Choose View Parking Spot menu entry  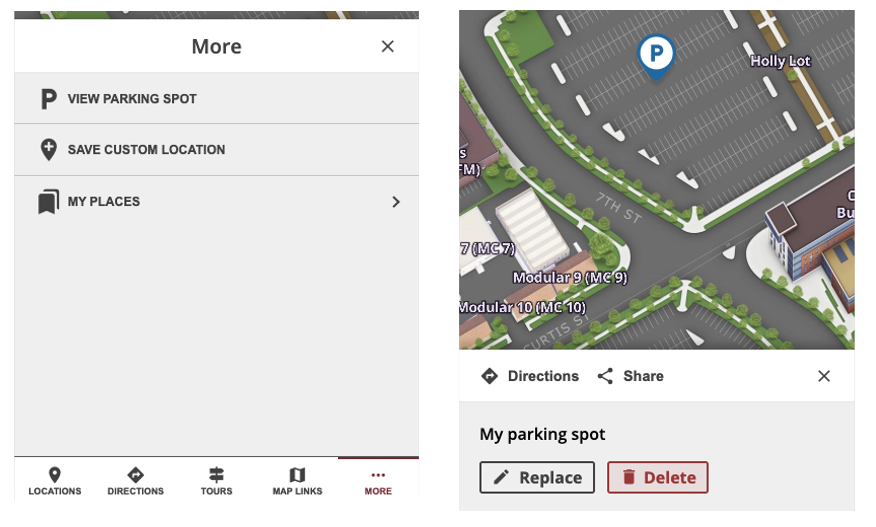tap(132, 99)
